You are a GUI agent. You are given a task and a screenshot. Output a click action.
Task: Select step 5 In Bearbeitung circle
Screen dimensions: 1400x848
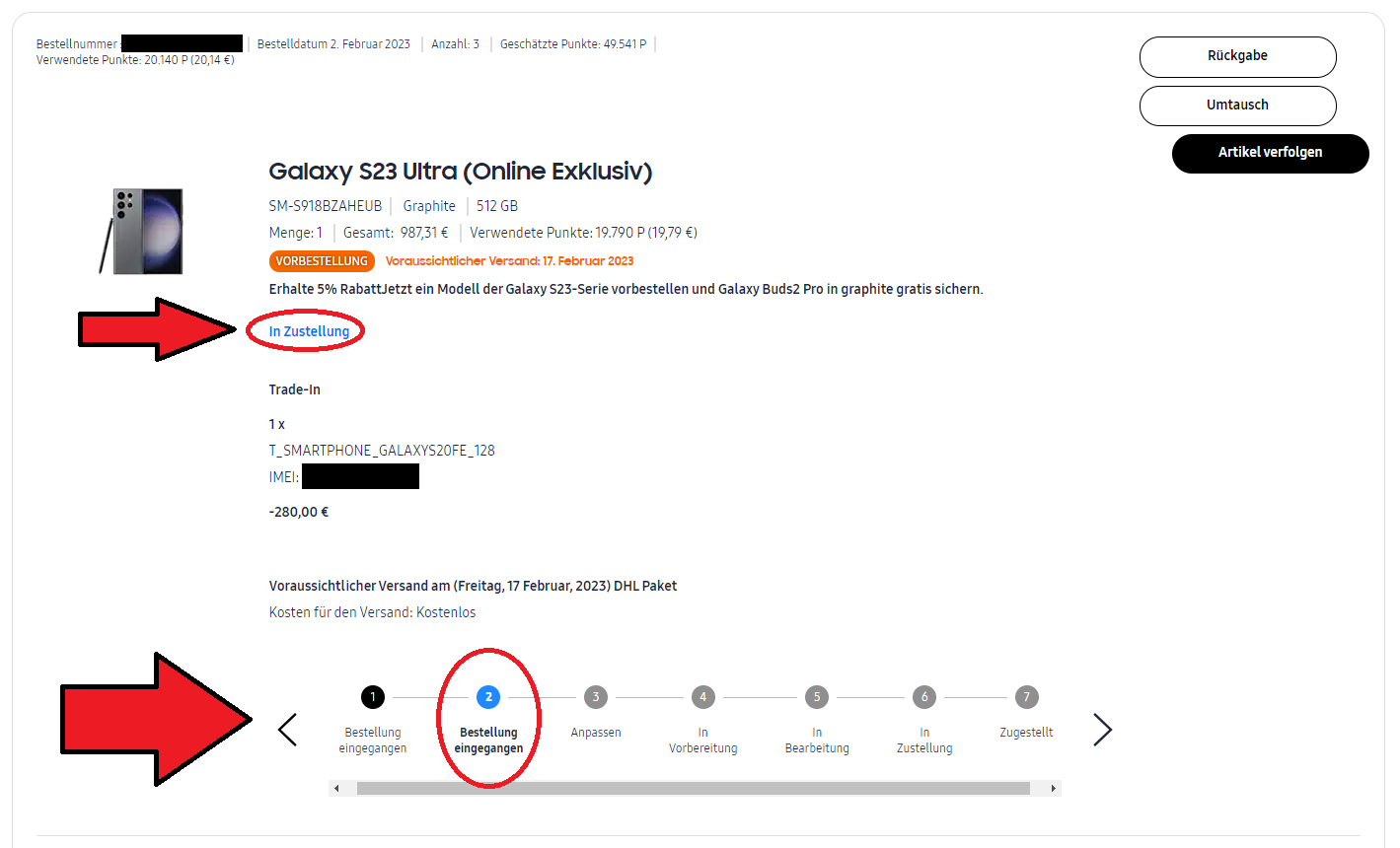(x=817, y=697)
